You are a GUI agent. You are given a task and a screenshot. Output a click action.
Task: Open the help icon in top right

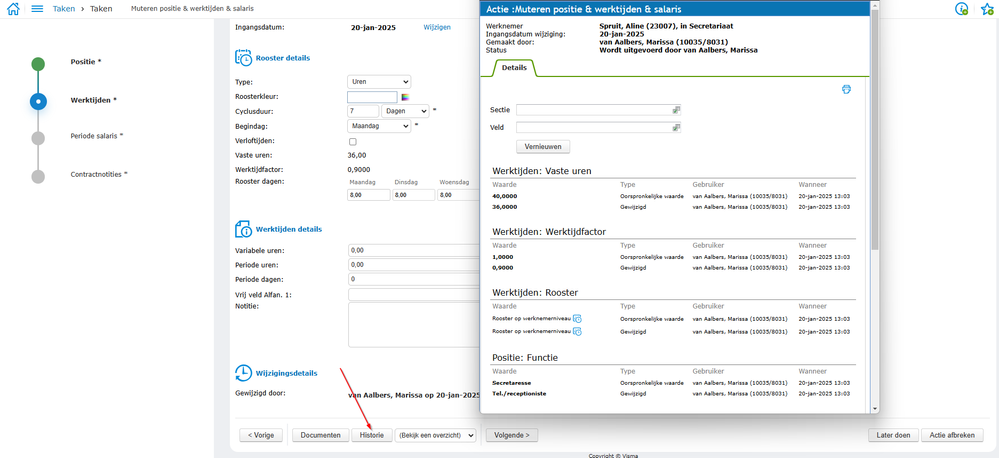pos(962,9)
